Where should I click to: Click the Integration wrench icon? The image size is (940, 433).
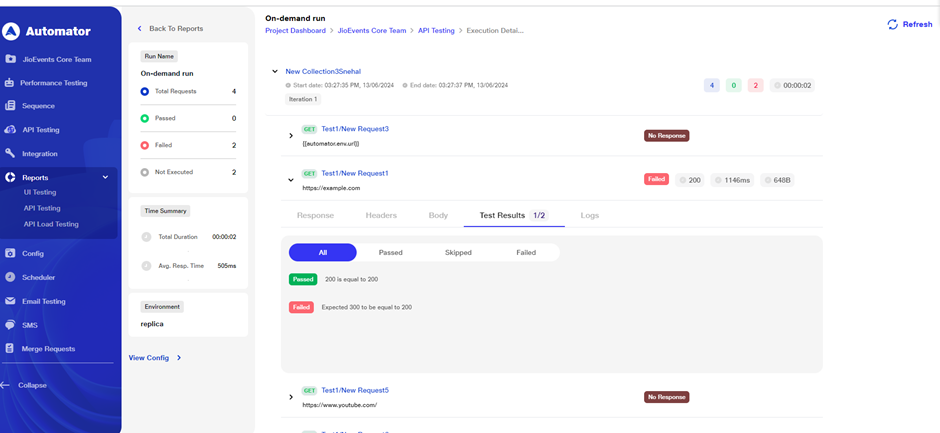10,154
